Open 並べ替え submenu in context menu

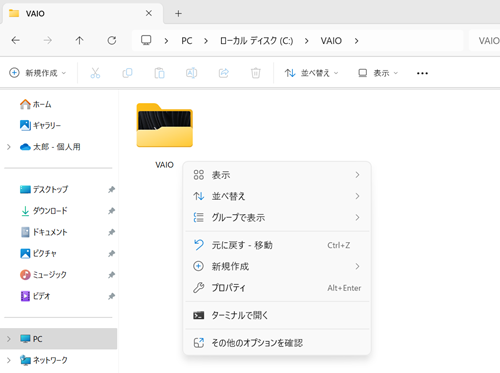(277, 196)
